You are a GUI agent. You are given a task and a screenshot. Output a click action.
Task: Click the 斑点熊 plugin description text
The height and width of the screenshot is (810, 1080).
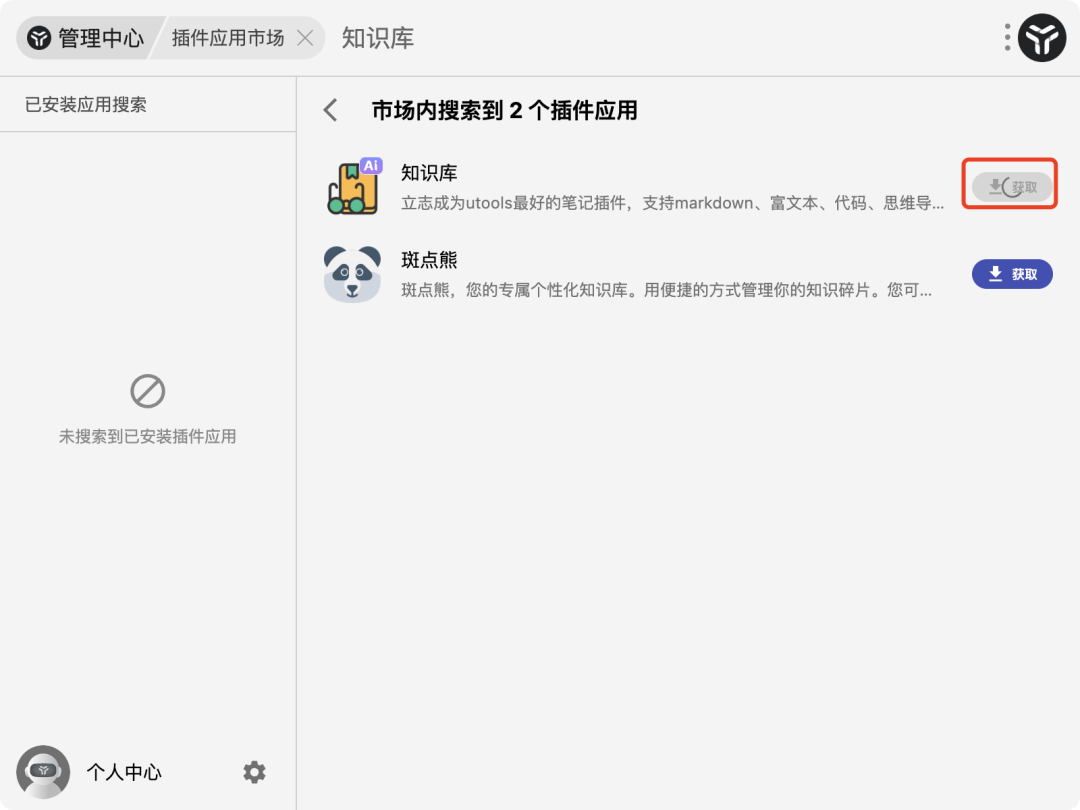tap(666, 291)
